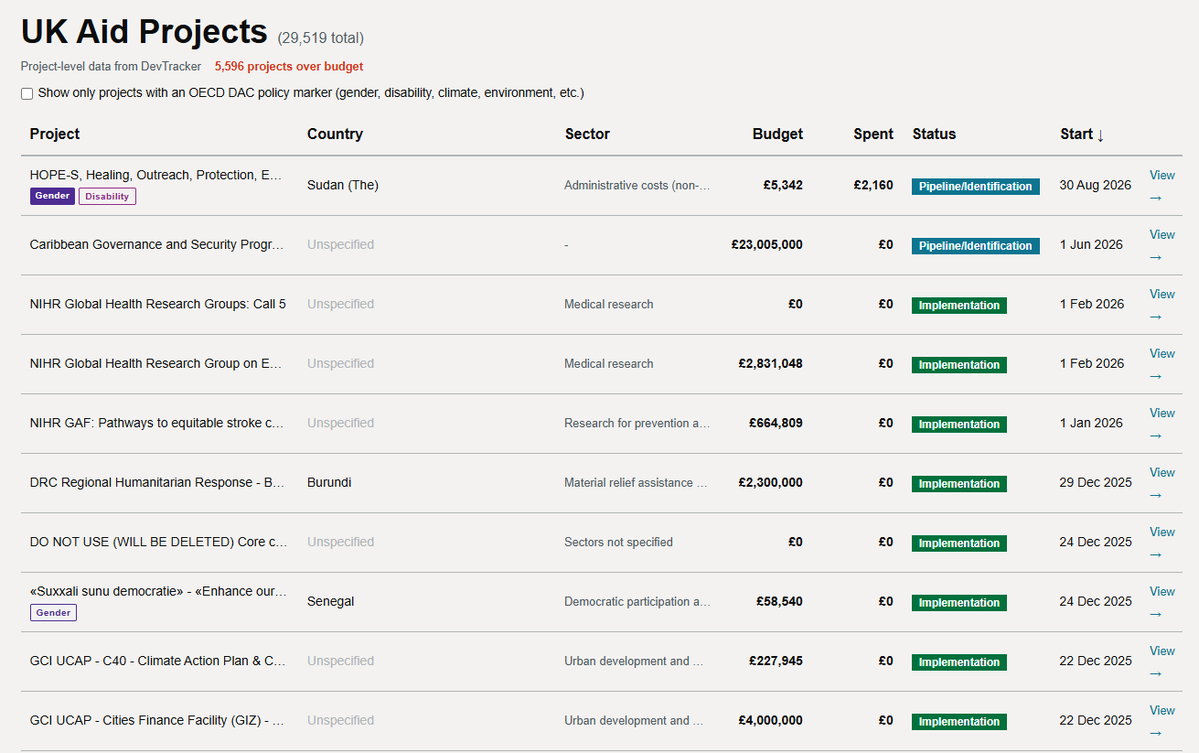The image size is (1199, 753).
Task: Click the purple Gender tag on HOPE-S project
Action: click(x=52, y=196)
